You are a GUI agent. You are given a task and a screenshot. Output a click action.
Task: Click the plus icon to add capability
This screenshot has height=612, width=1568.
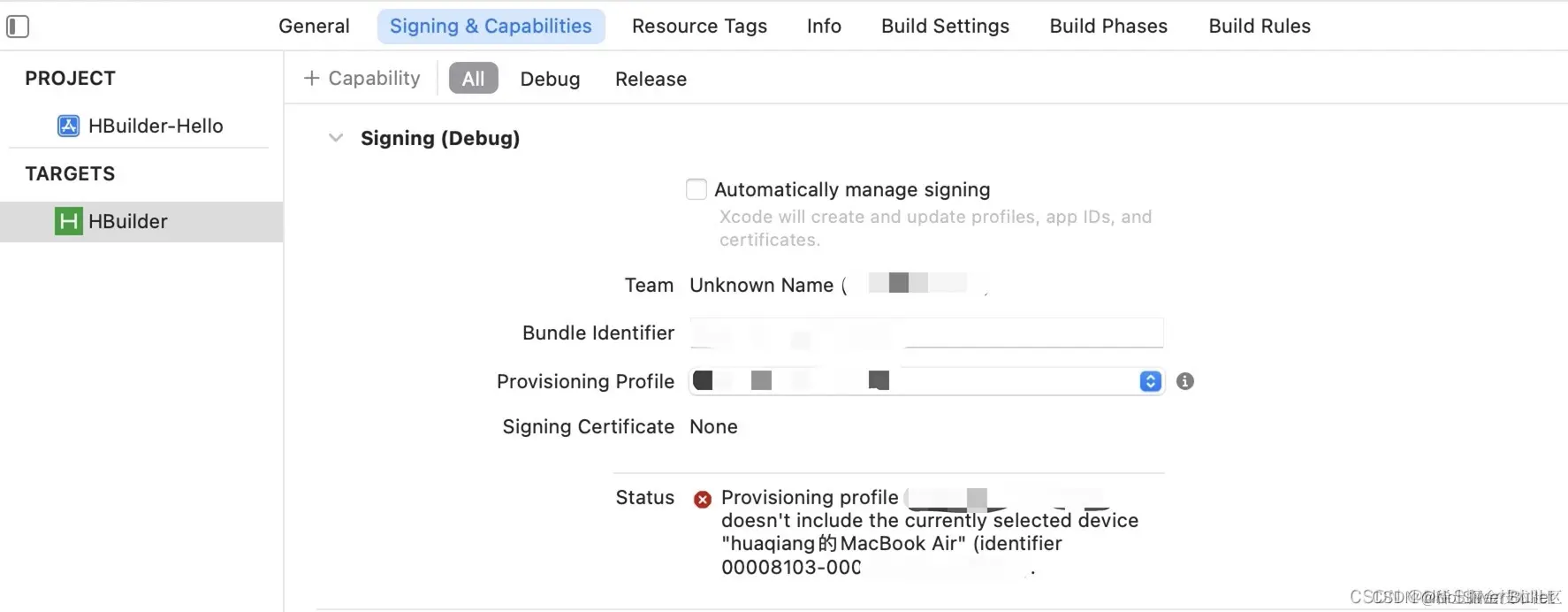tap(311, 79)
